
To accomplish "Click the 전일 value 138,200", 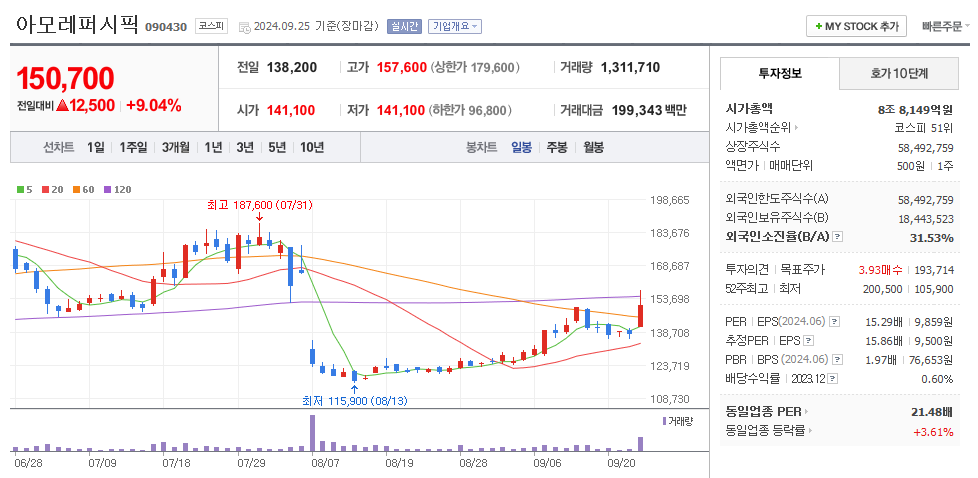I will pos(292,67).
